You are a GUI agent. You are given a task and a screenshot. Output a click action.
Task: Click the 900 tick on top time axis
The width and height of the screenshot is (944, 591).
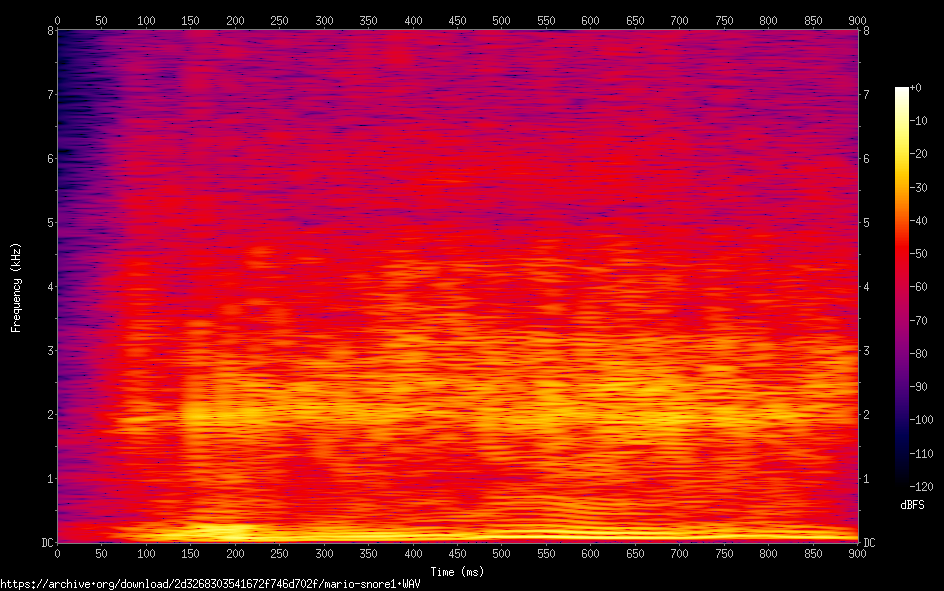[858, 20]
